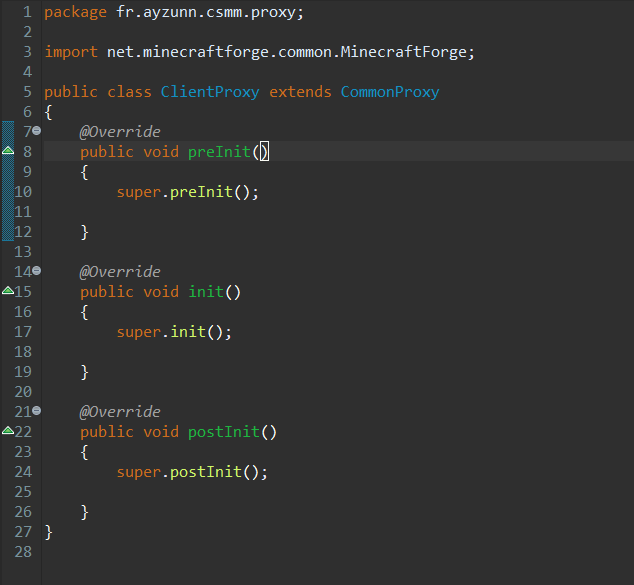Place cursor in package declaration line
This screenshot has width=634, height=585.
[180, 11]
